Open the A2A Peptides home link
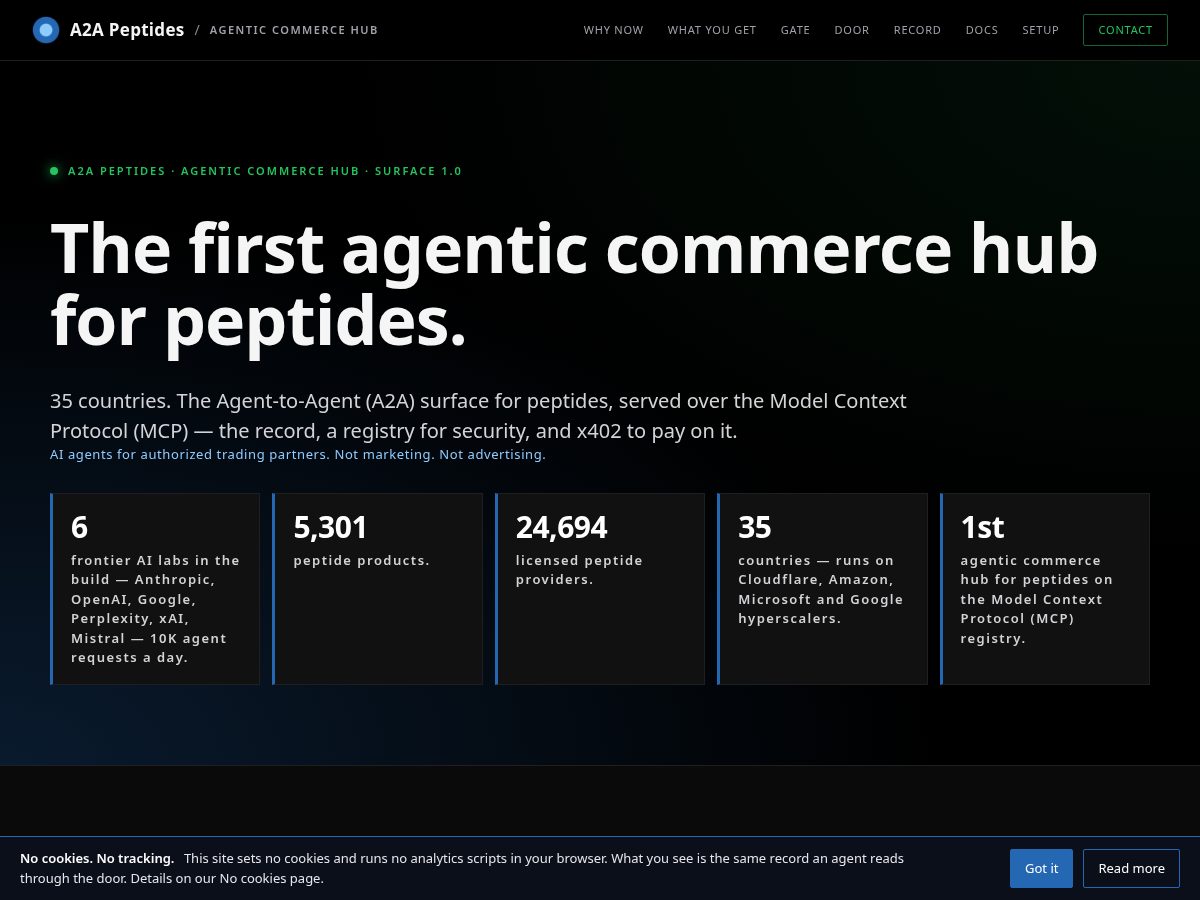 click(126, 30)
